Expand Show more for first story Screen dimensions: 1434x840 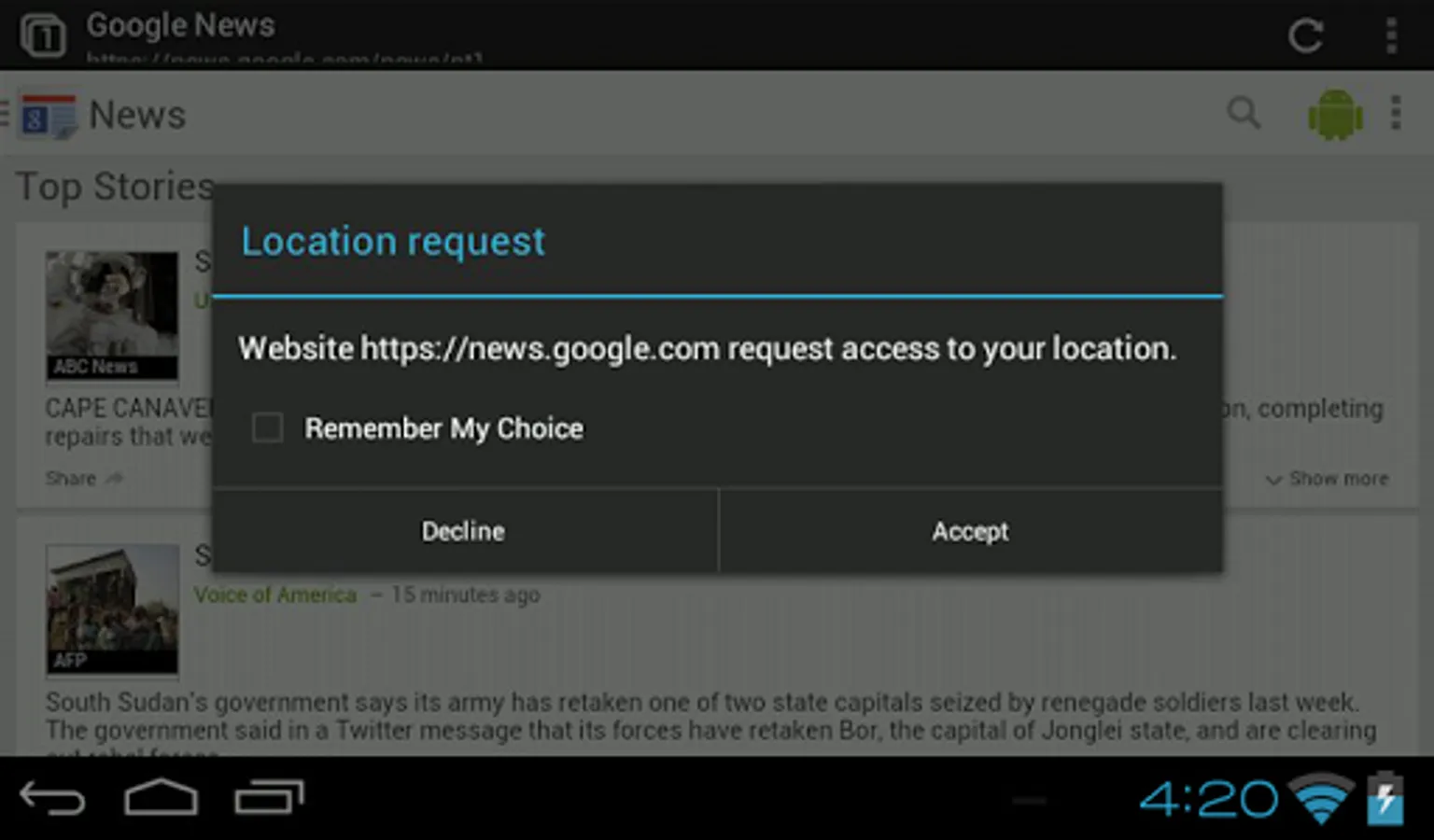tap(1327, 479)
